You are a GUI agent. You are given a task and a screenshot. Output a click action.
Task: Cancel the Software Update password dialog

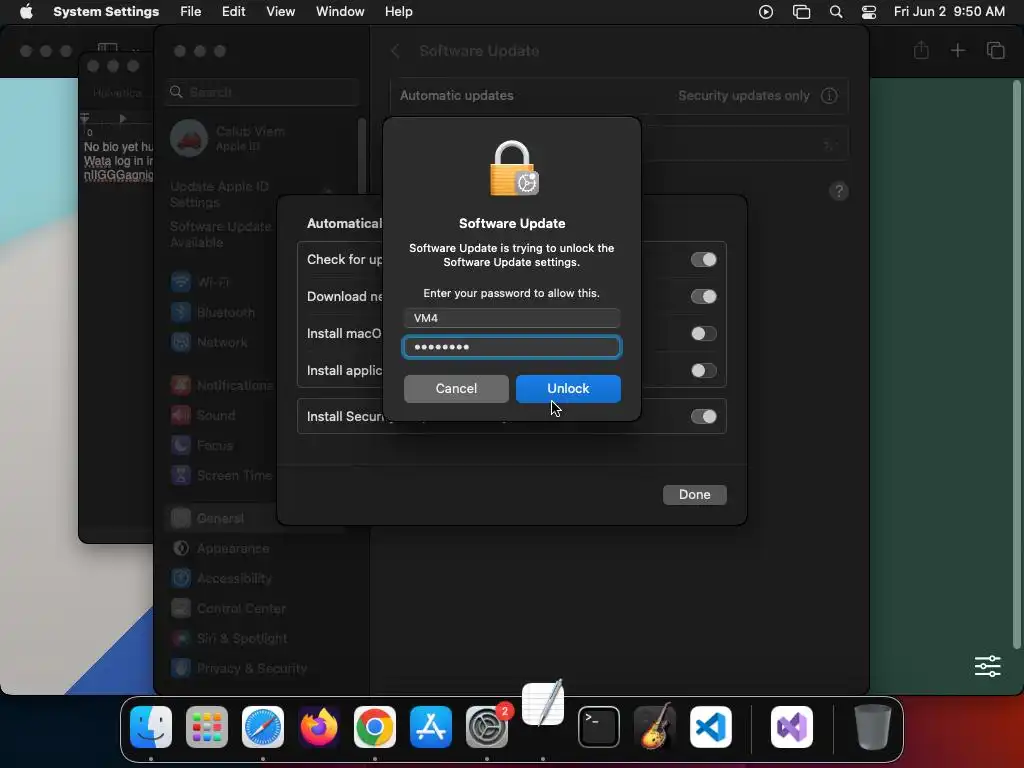tap(456, 389)
